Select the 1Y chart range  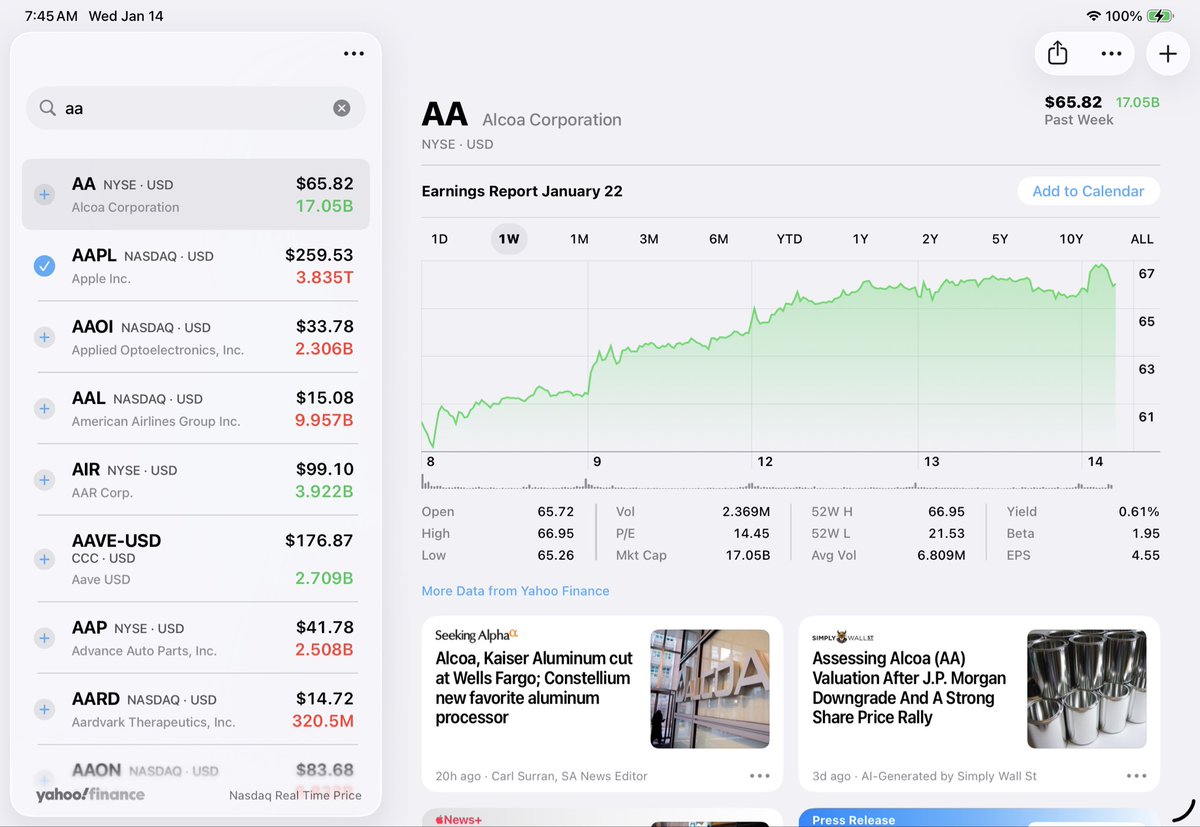pos(860,239)
